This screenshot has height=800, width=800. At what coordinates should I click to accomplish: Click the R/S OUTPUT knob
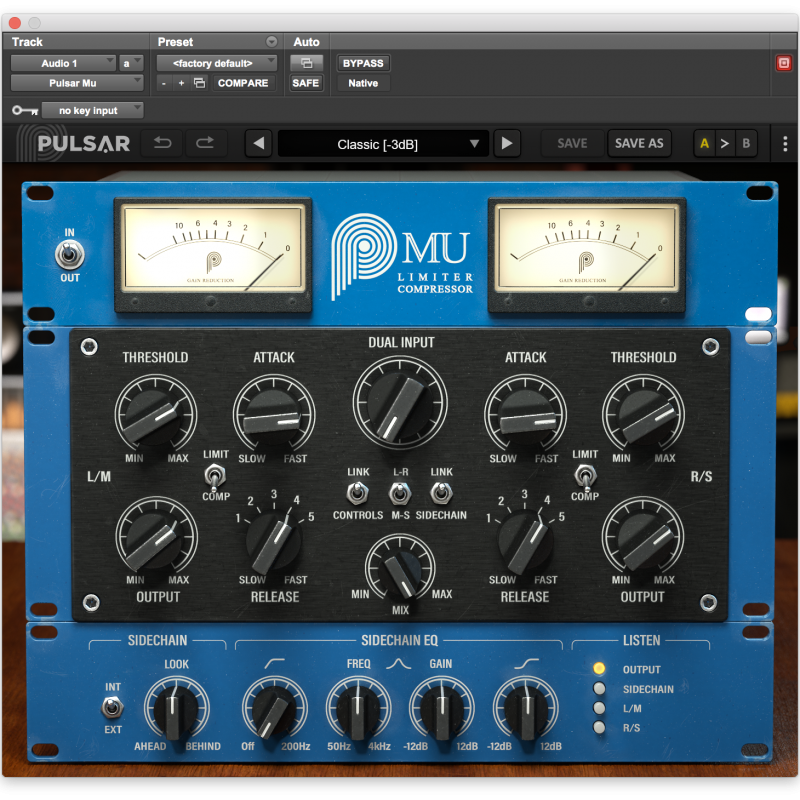(x=643, y=537)
